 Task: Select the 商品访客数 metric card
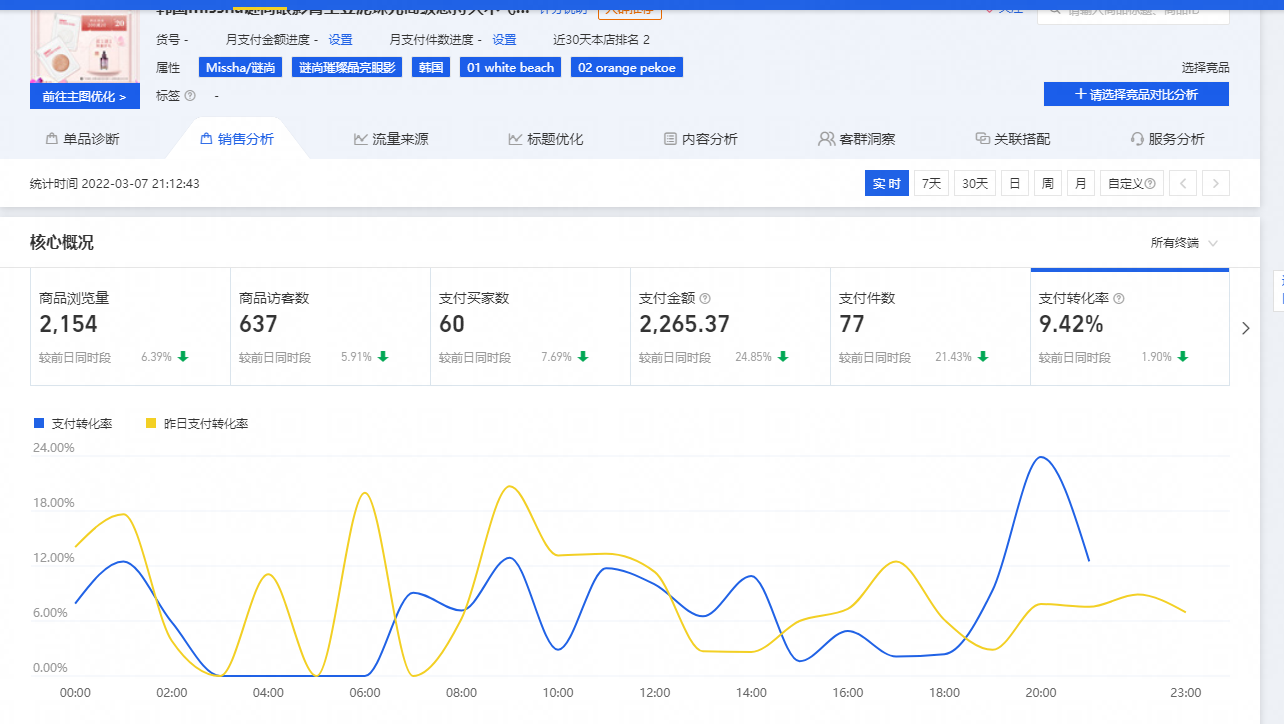(330, 326)
